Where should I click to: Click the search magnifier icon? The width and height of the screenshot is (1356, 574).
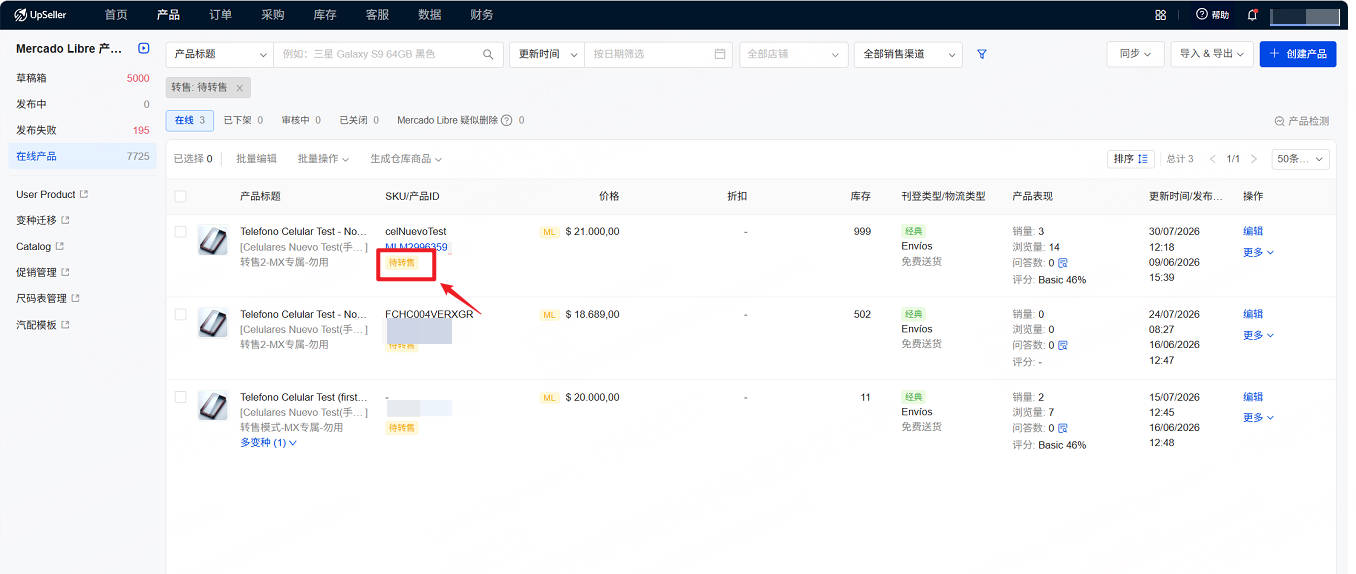point(488,54)
